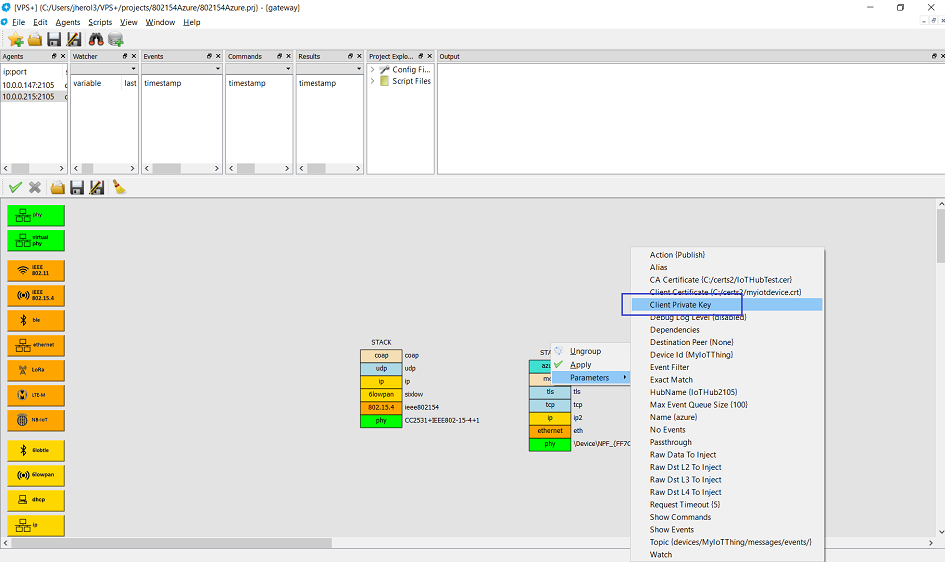945x562 pixels.
Task: Expand the Script Files tree node
Action: (373, 81)
